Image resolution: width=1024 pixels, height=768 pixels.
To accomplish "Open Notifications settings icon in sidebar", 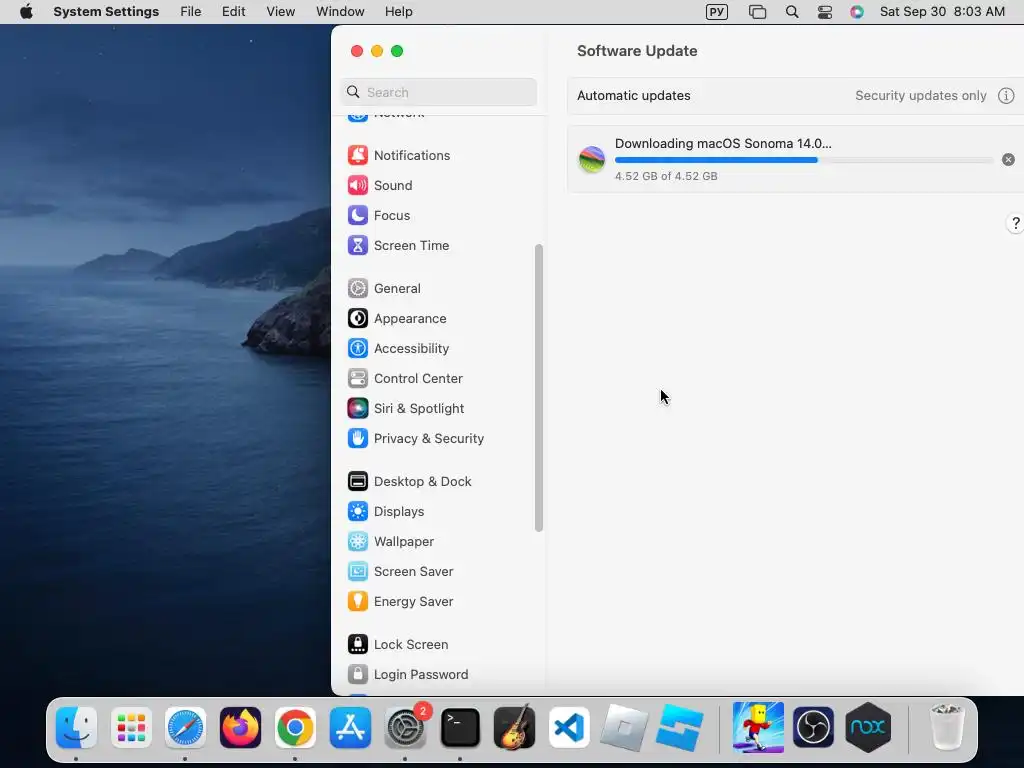I will (357, 155).
